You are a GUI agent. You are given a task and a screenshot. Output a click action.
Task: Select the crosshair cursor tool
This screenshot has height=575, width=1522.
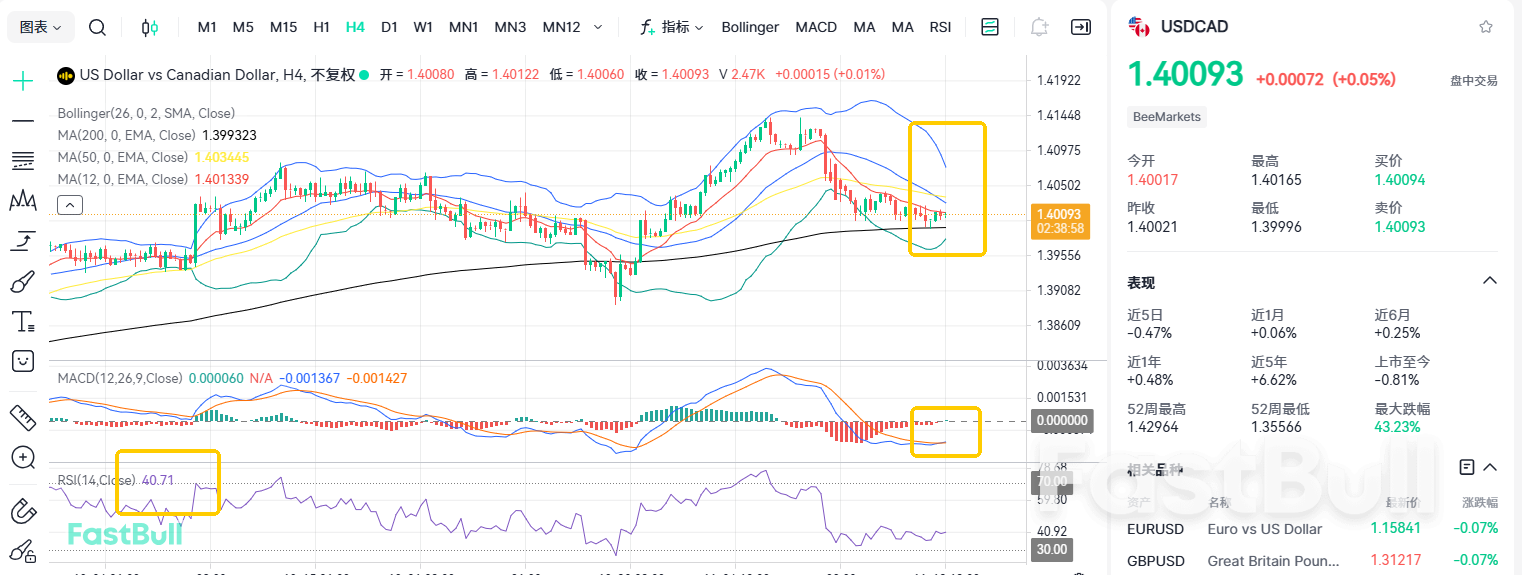tap(22, 81)
